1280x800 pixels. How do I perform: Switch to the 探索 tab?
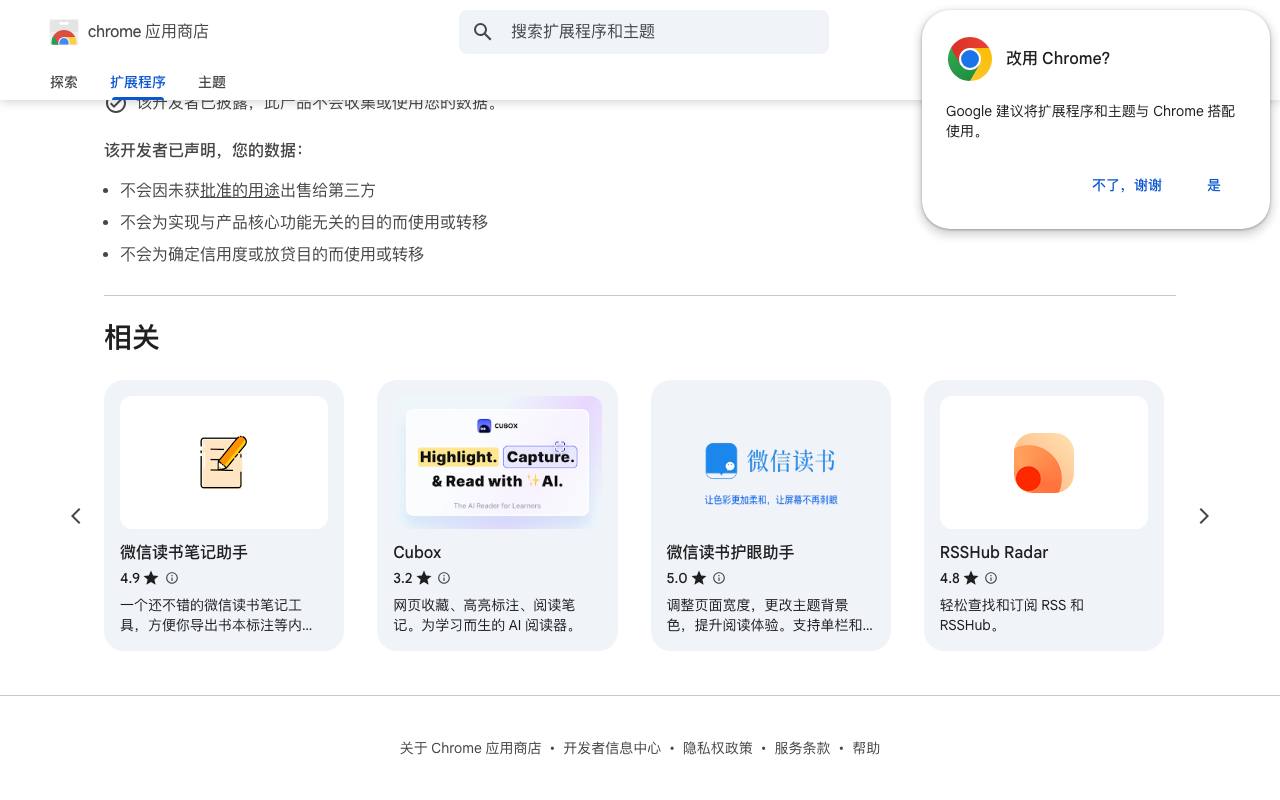(x=64, y=82)
